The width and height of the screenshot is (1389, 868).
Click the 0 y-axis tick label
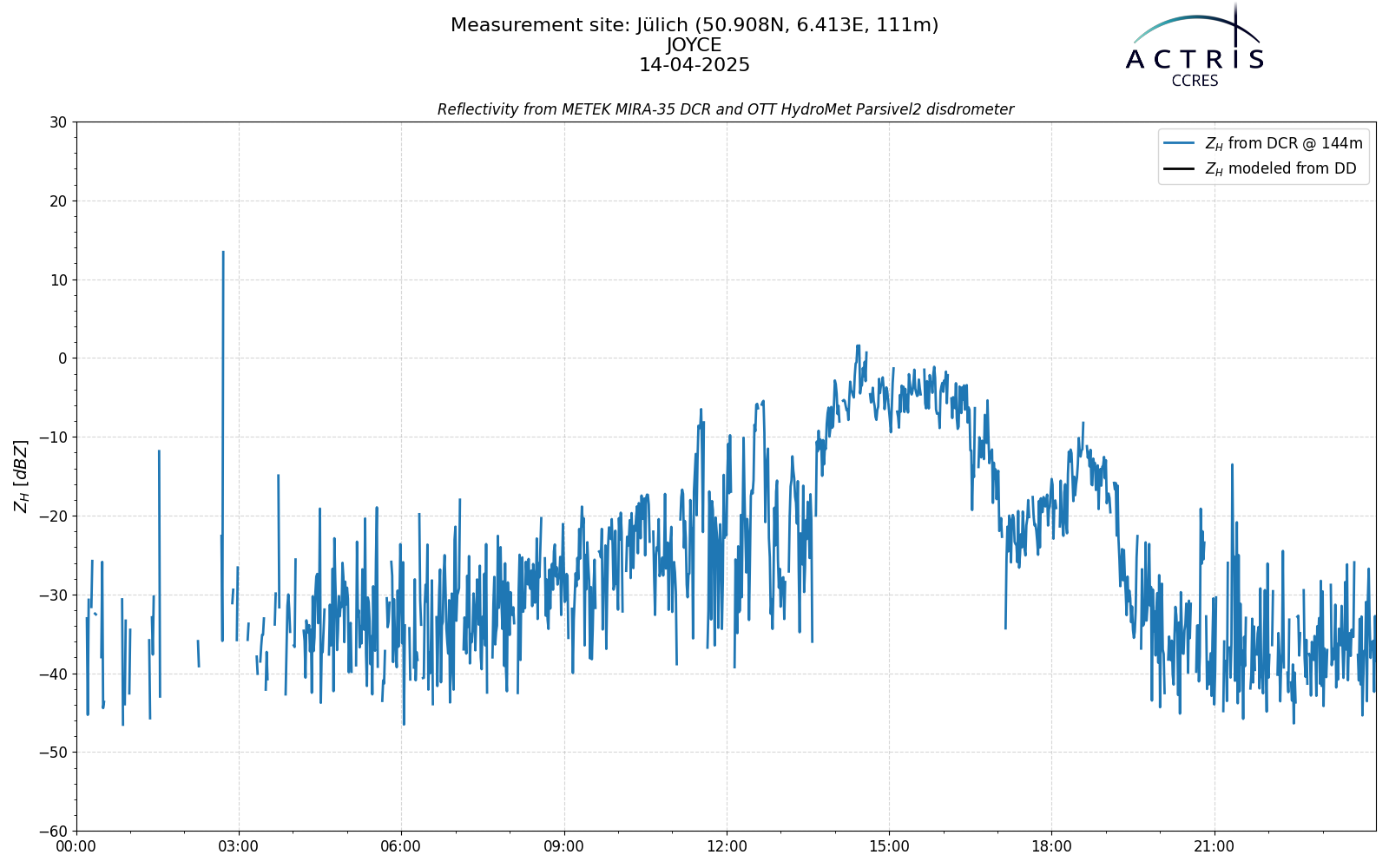(63, 358)
